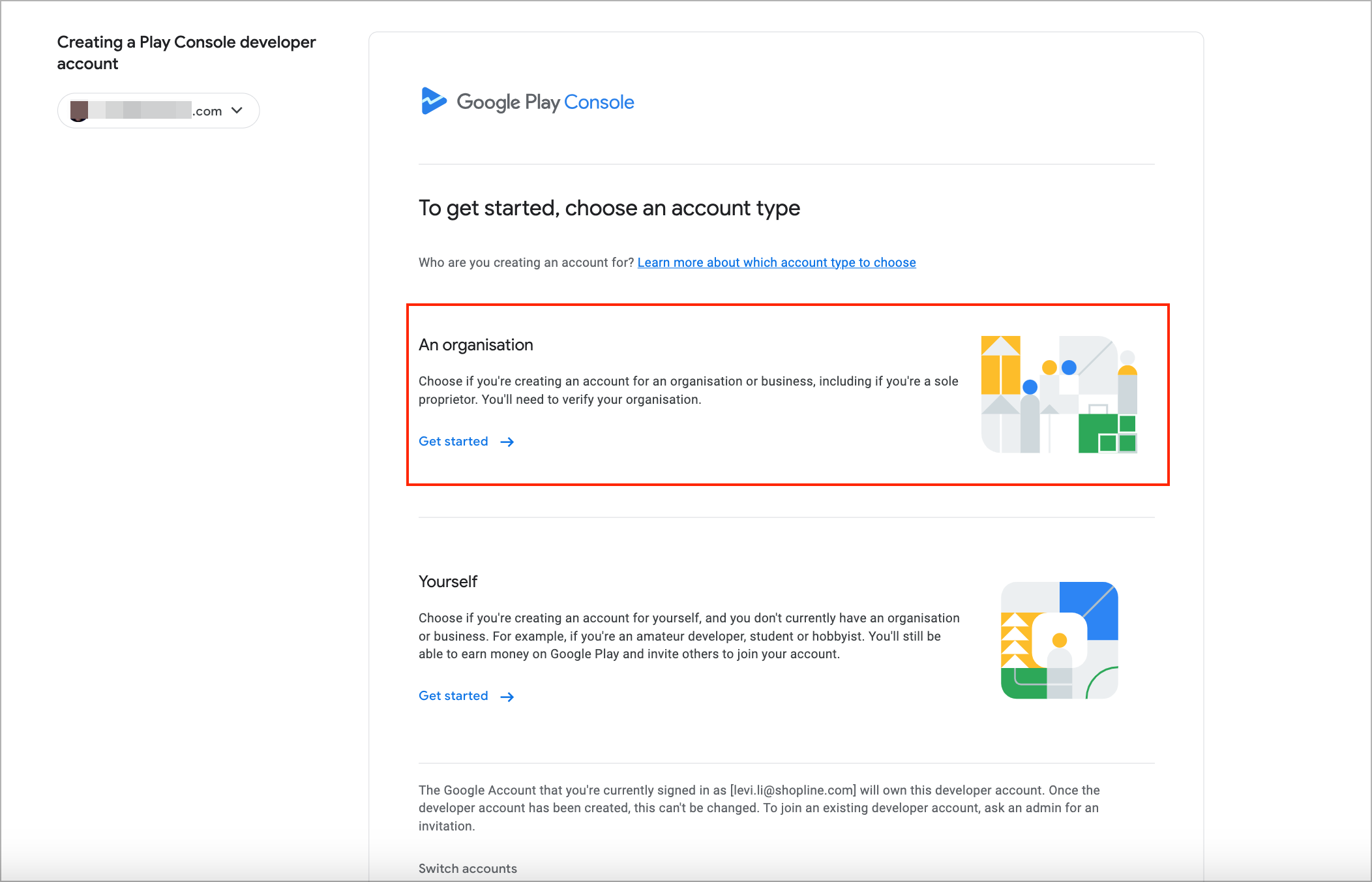Open the account type Learn more link
Viewport: 1372px width, 882px height.
pos(776,262)
